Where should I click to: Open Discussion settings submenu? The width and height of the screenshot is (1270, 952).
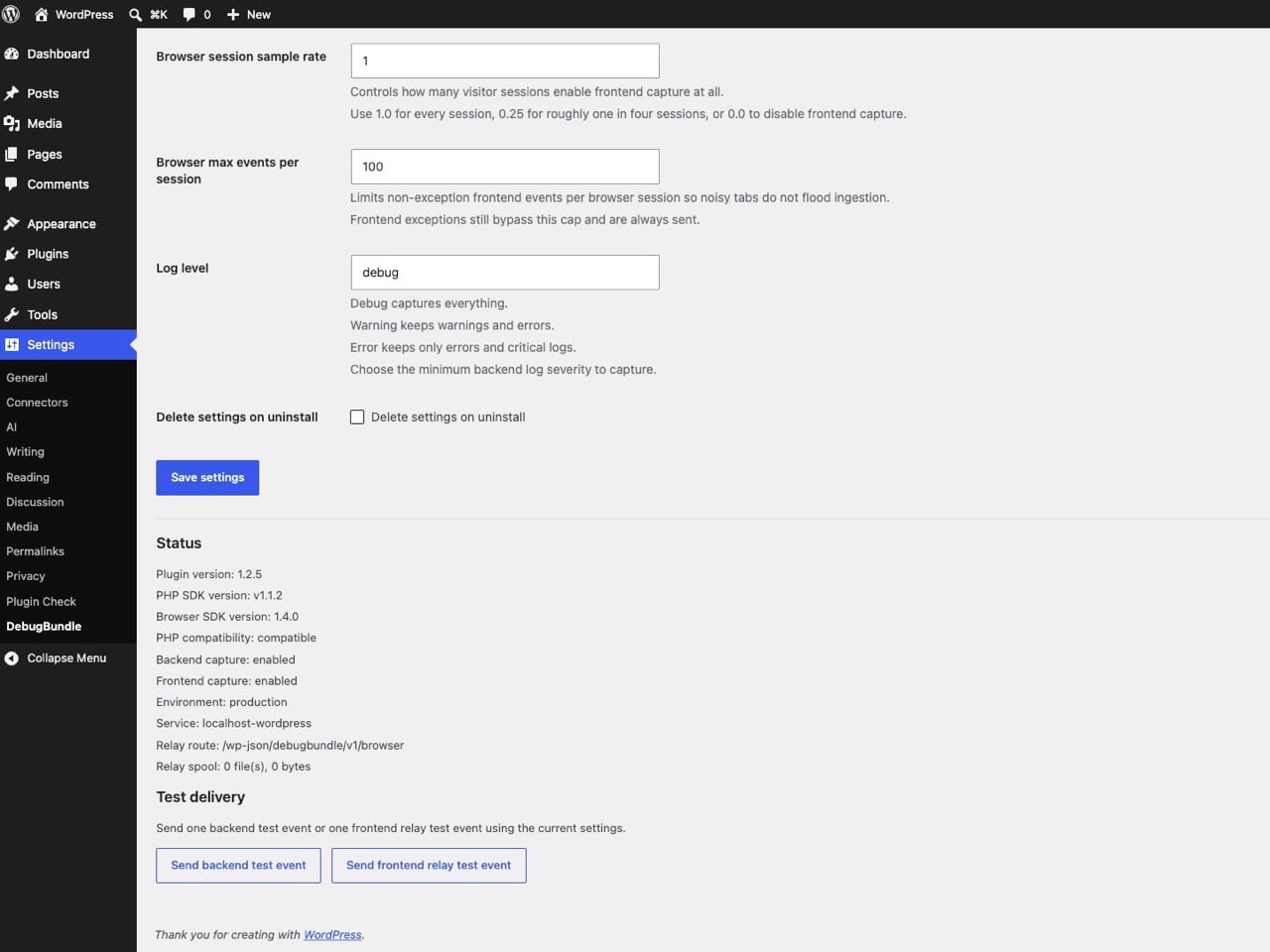click(35, 502)
